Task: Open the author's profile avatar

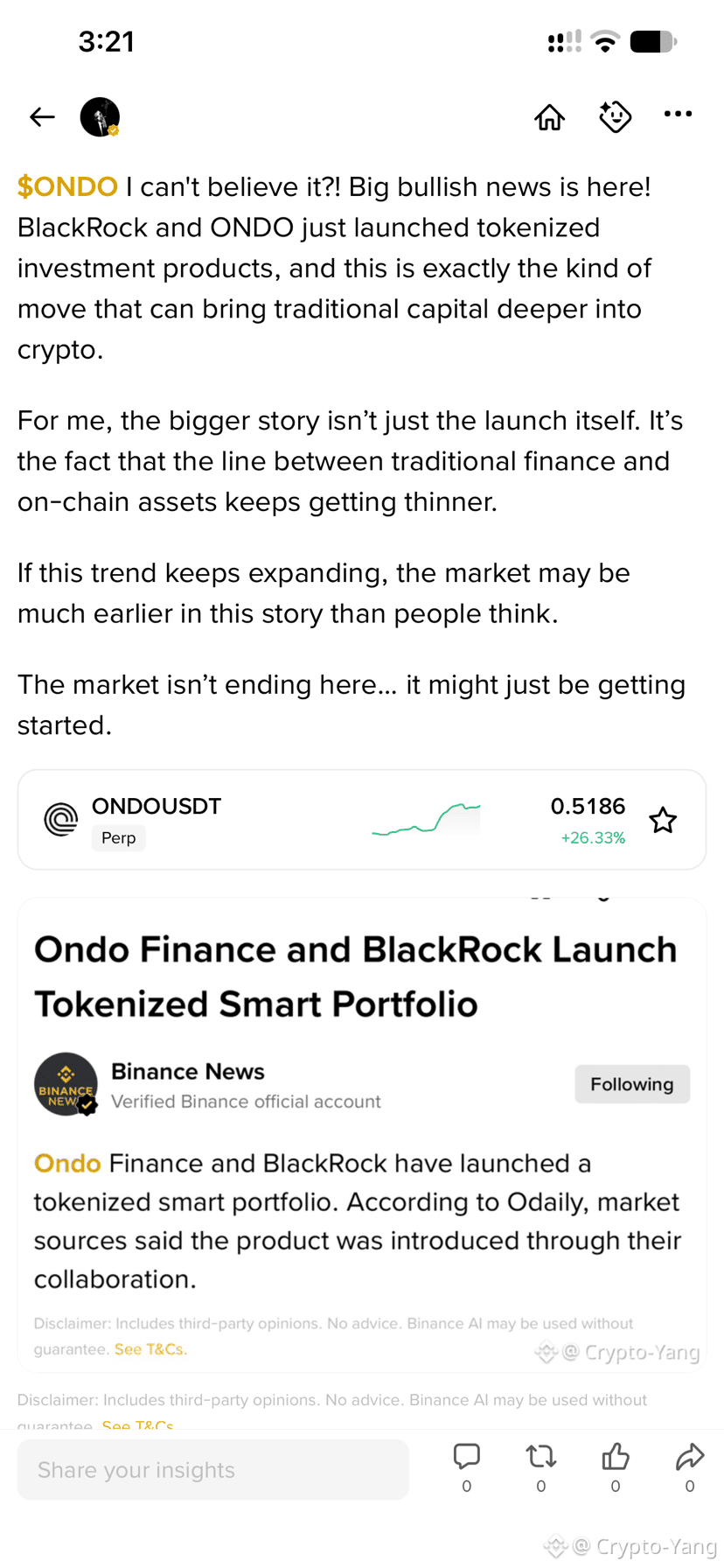Action: [100, 116]
